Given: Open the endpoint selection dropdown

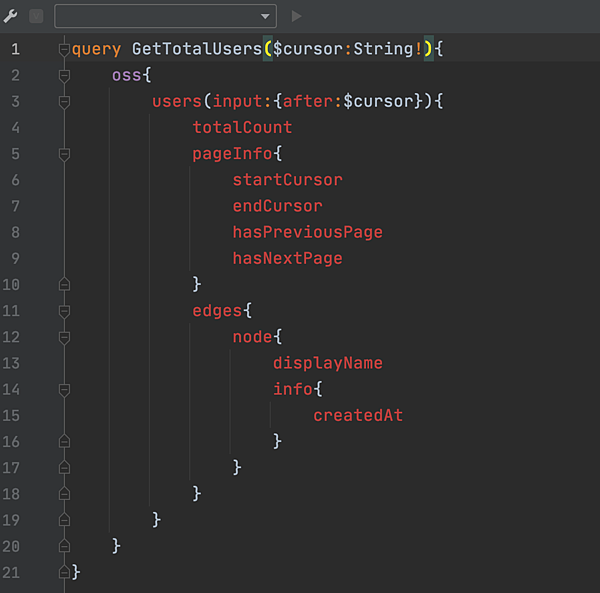Looking at the screenshot, I should click(x=165, y=16).
